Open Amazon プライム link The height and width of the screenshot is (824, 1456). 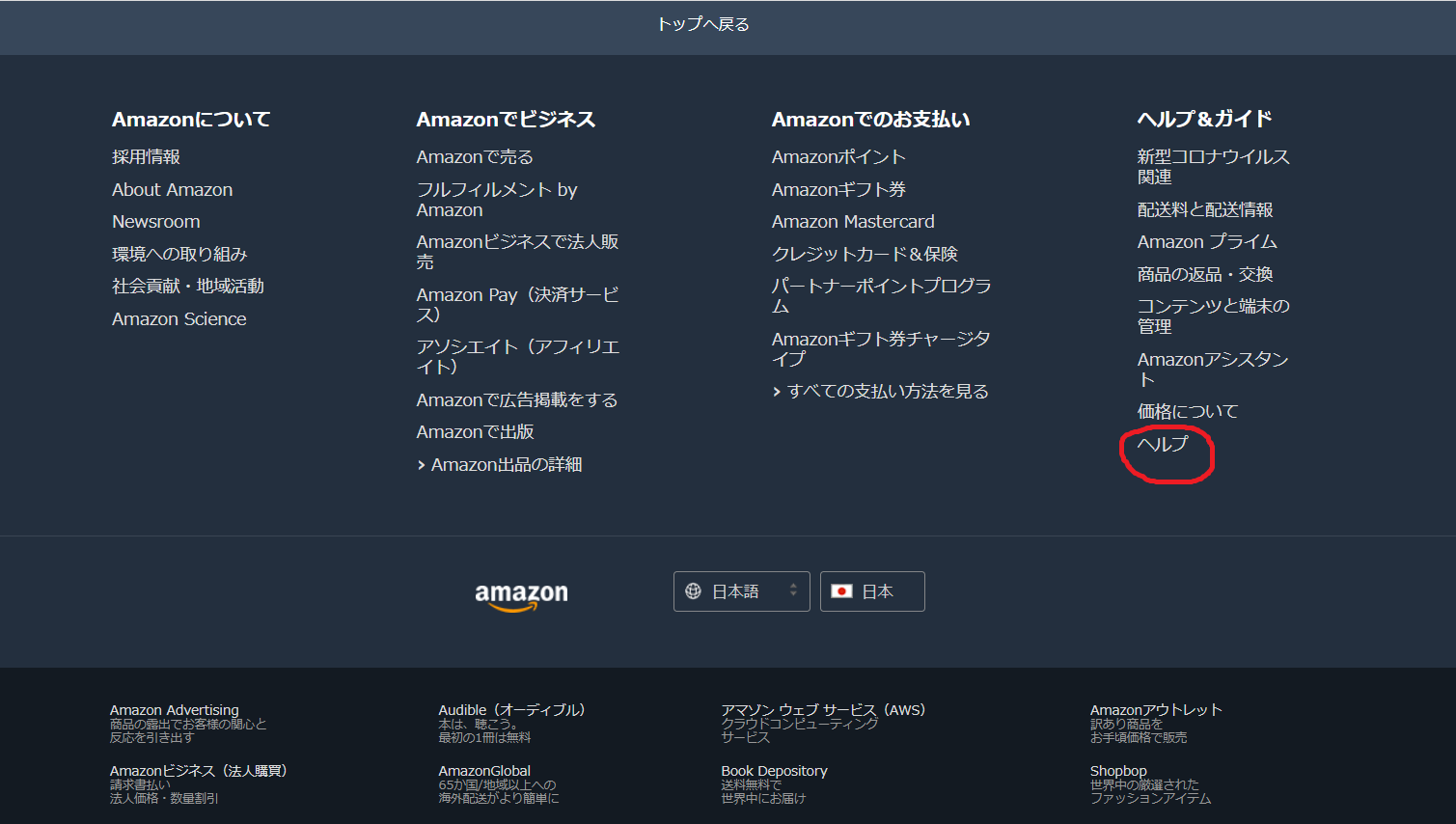1207,242
